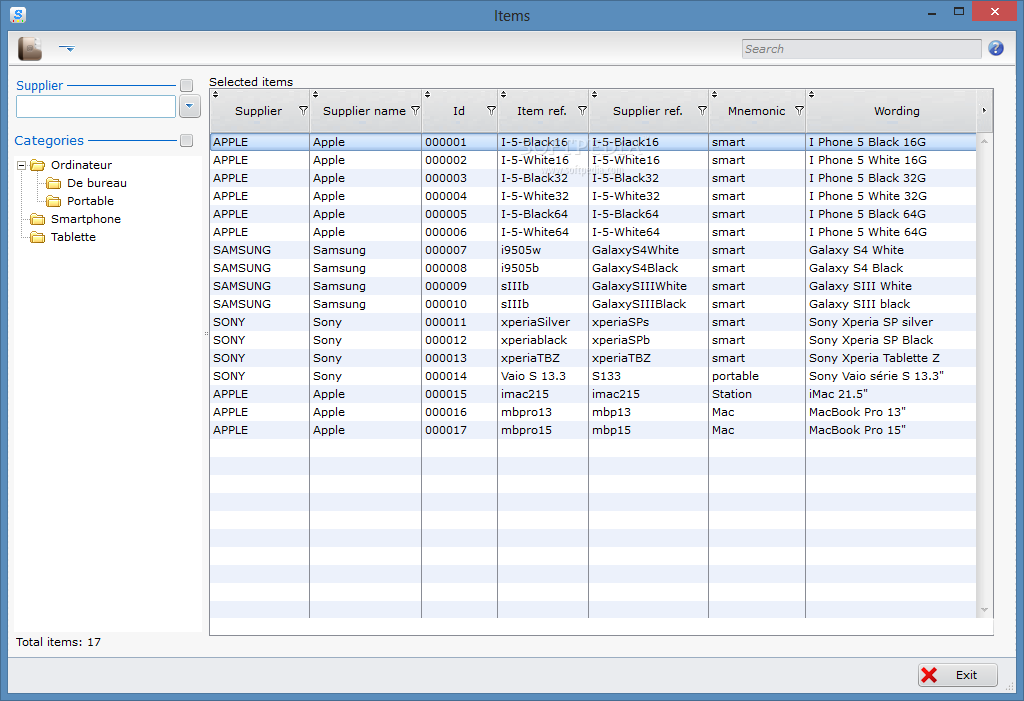Click the brown book icon in the toolbar
The image size is (1024, 701).
point(30,49)
